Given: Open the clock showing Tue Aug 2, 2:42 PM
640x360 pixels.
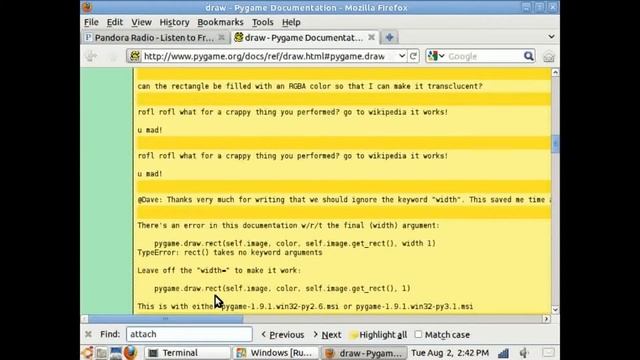Looking at the screenshot, I should click(x=450, y=353).
